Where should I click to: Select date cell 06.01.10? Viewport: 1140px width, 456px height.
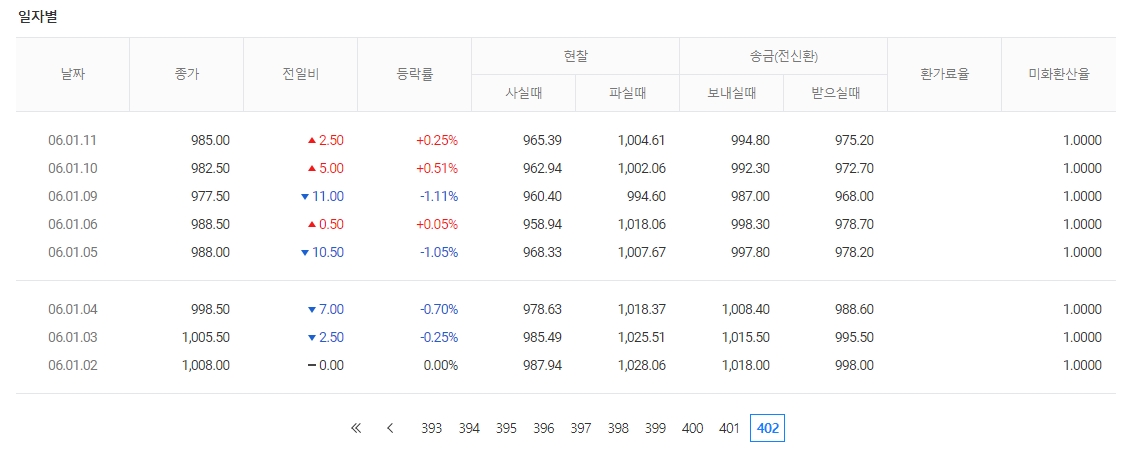point(73,168)
